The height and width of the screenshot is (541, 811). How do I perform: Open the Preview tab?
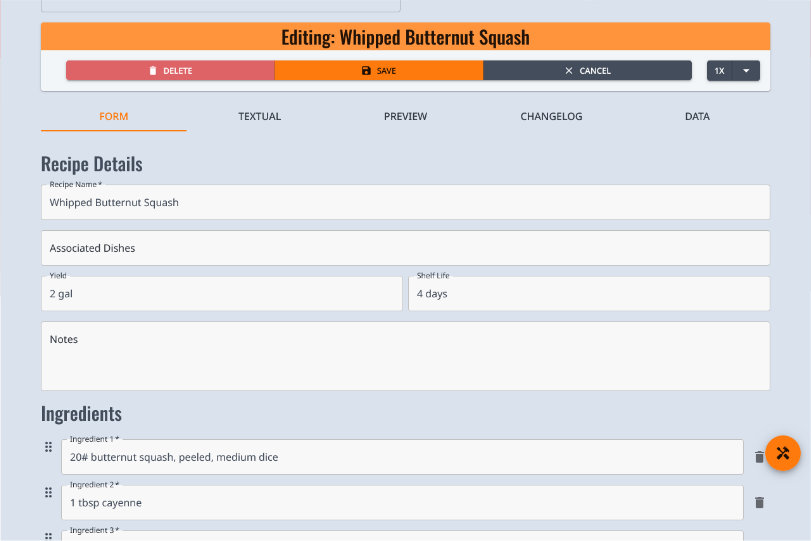click(x=405, y=116)
